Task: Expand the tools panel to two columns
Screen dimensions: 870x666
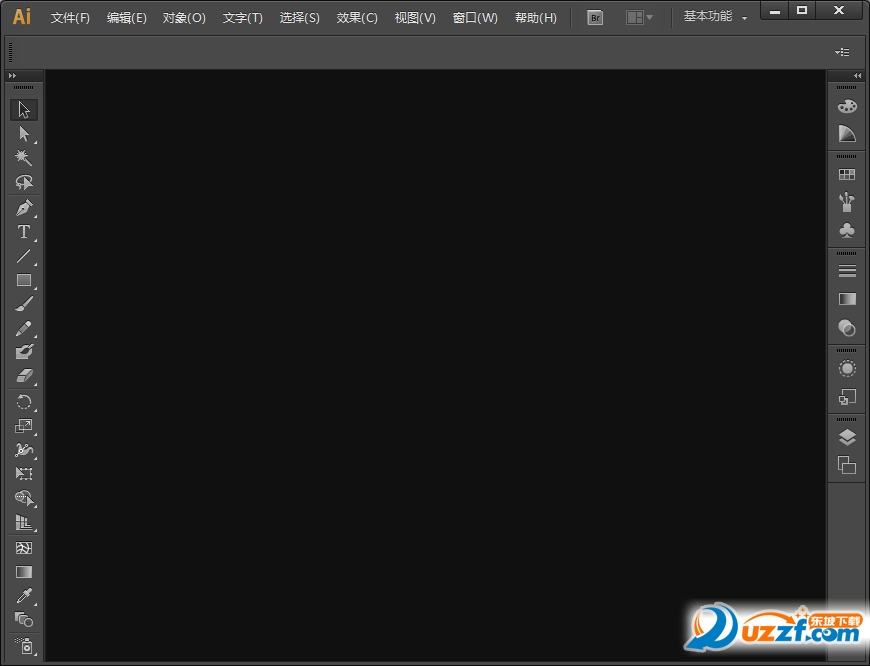Action: [x=12, y=75]
